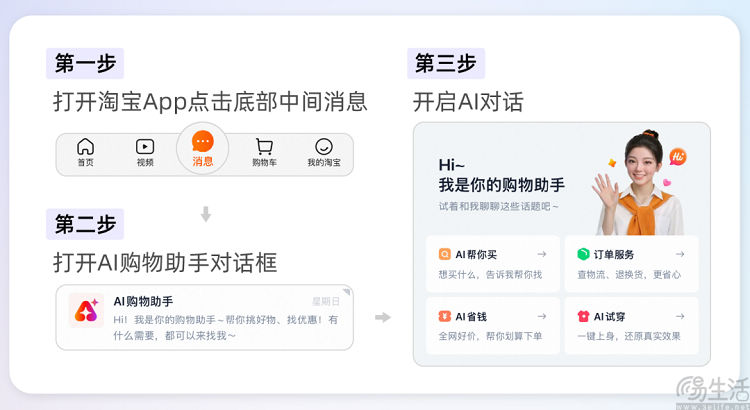Screen dimensions: 750x410
Task: Click the arrow on AI省钱 card
Action: (x=541, y=316)
